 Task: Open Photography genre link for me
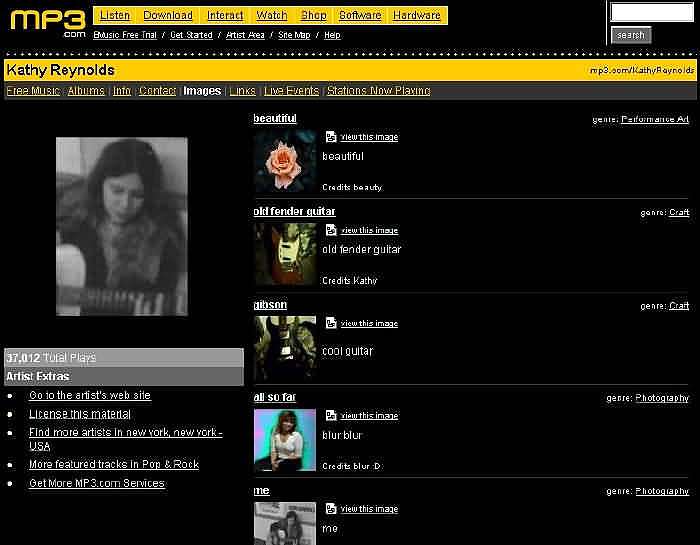662,491
